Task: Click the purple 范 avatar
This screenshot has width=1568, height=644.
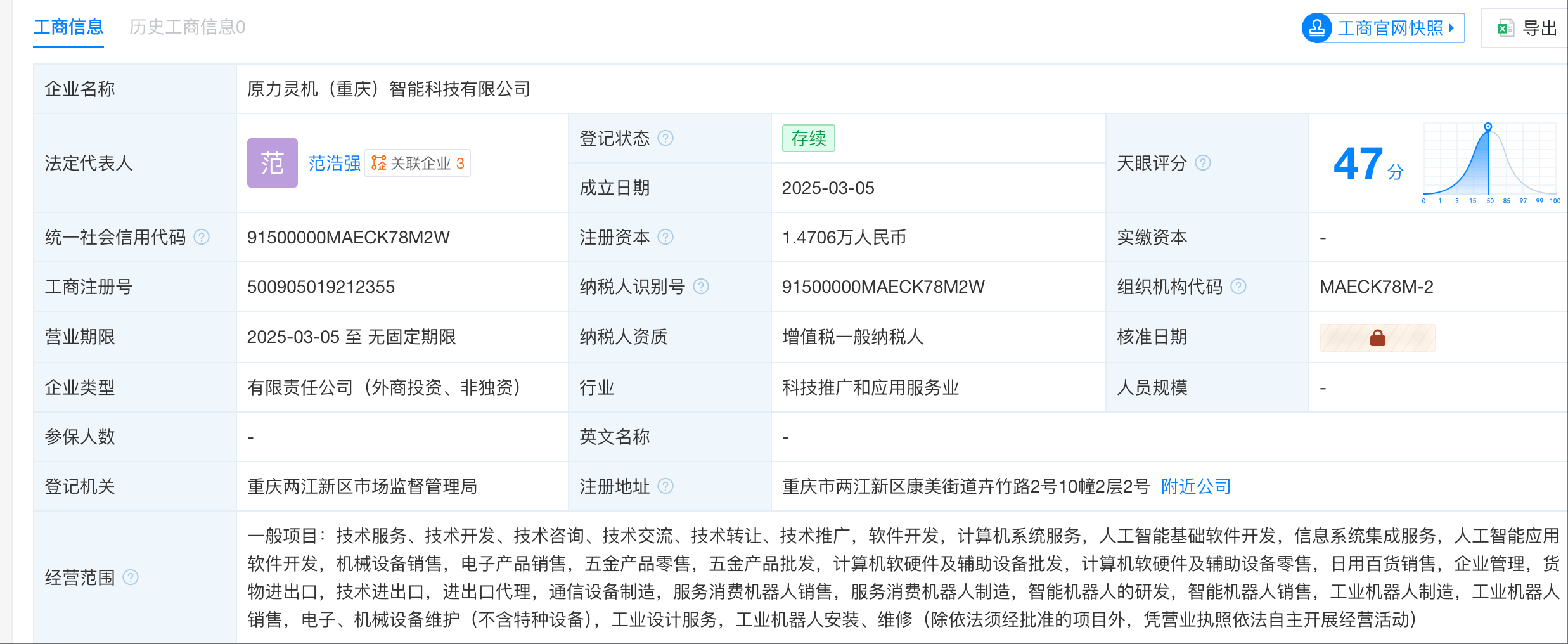Action: coord(272,163)
